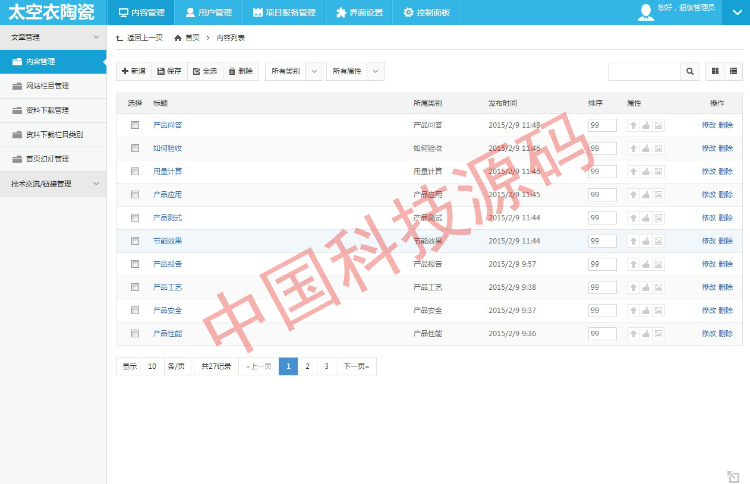Click the image attribute icon for 如何验收

(x=659, y=148)
